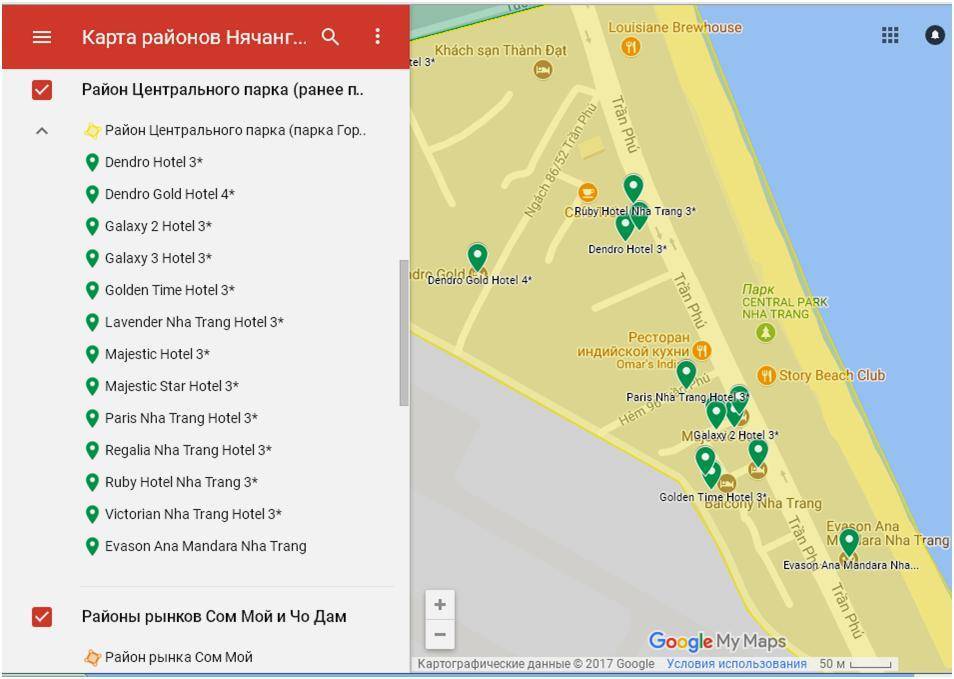The height and width of the screenshot is (679, 954).
Task: Click the Story Beach Club restaurant icon
Action: pos(766,375)
